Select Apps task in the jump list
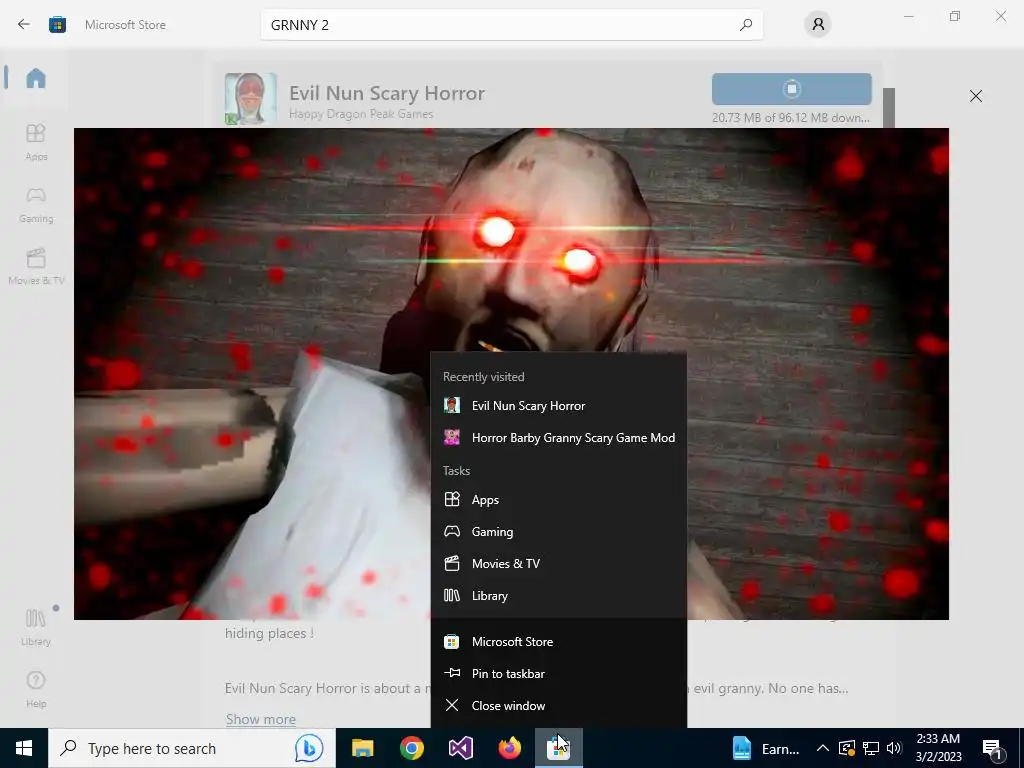 click(558, 500)
